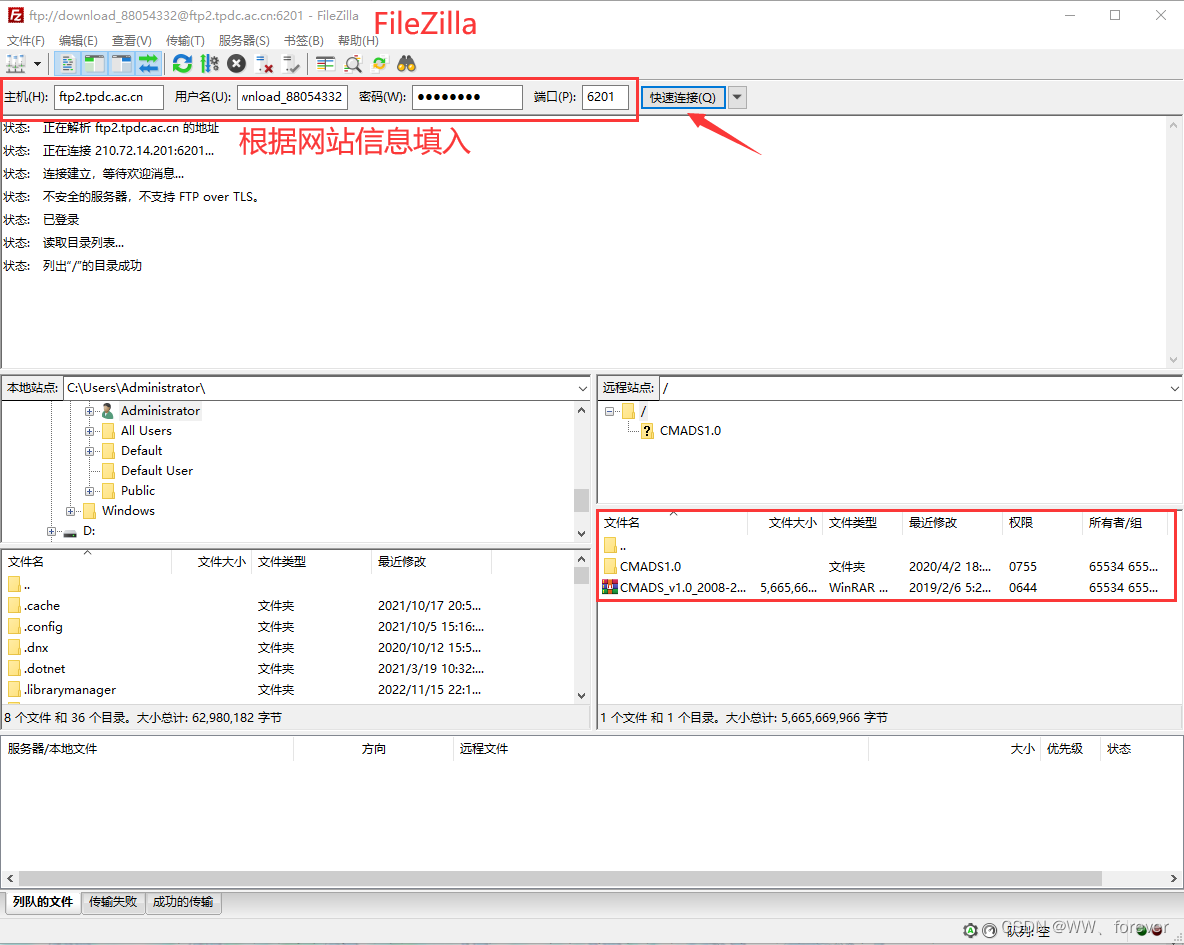Toggle directory comparison icon
The width and height of the screenshot is (1184, 945).
point(353,64)
